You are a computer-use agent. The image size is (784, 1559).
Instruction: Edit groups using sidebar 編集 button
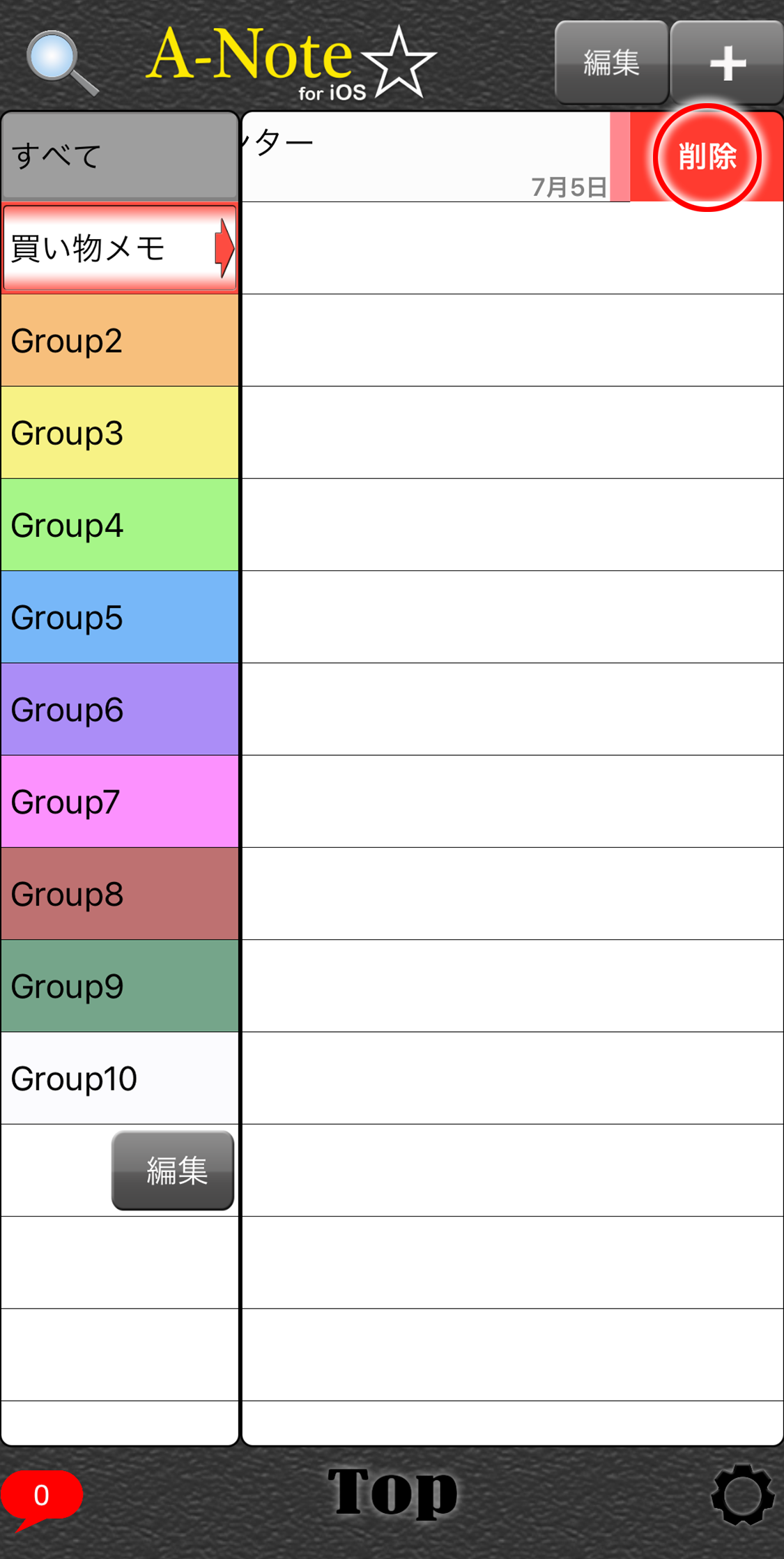point(173,1171)
